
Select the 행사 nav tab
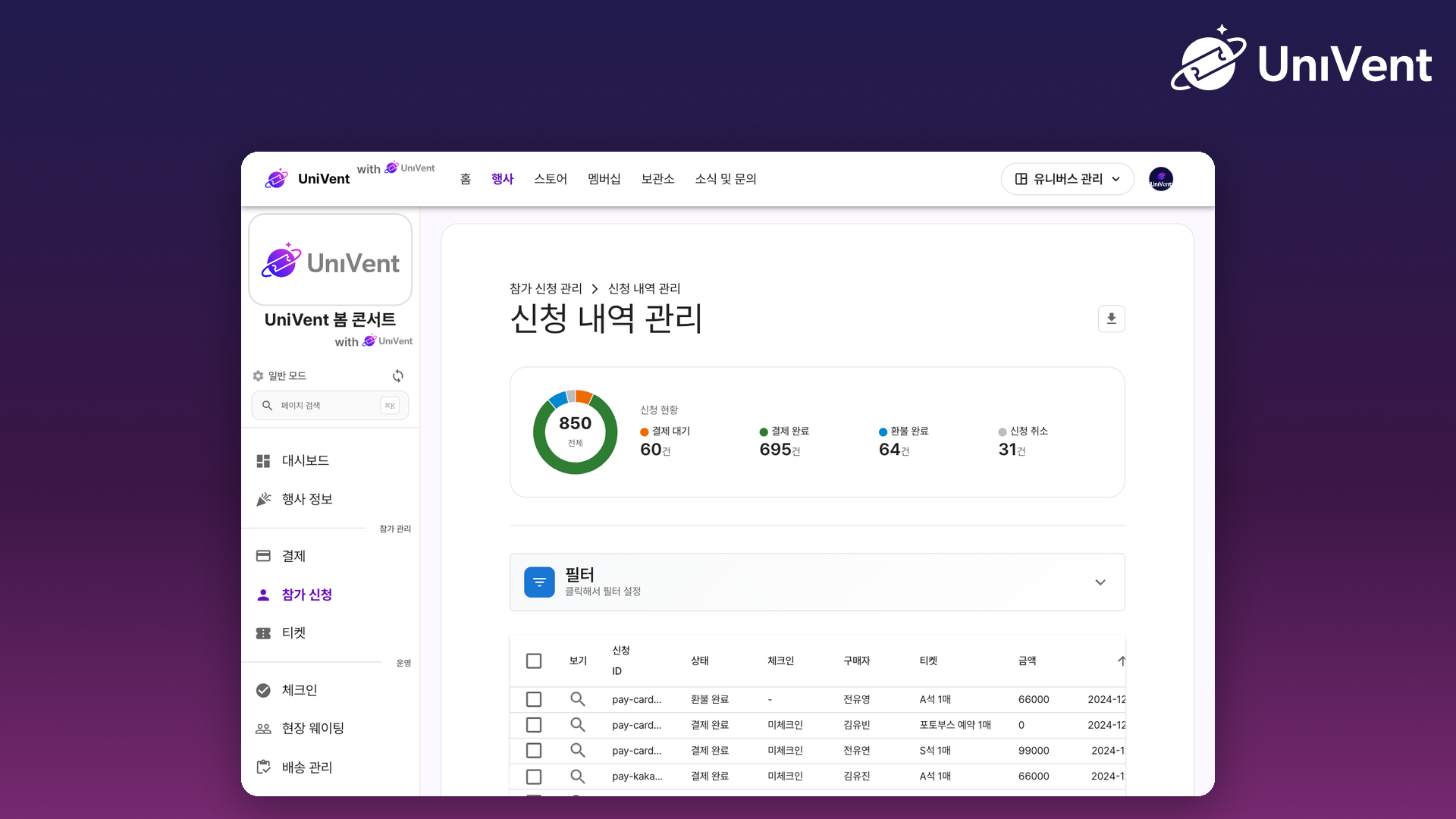click(503, 179)
